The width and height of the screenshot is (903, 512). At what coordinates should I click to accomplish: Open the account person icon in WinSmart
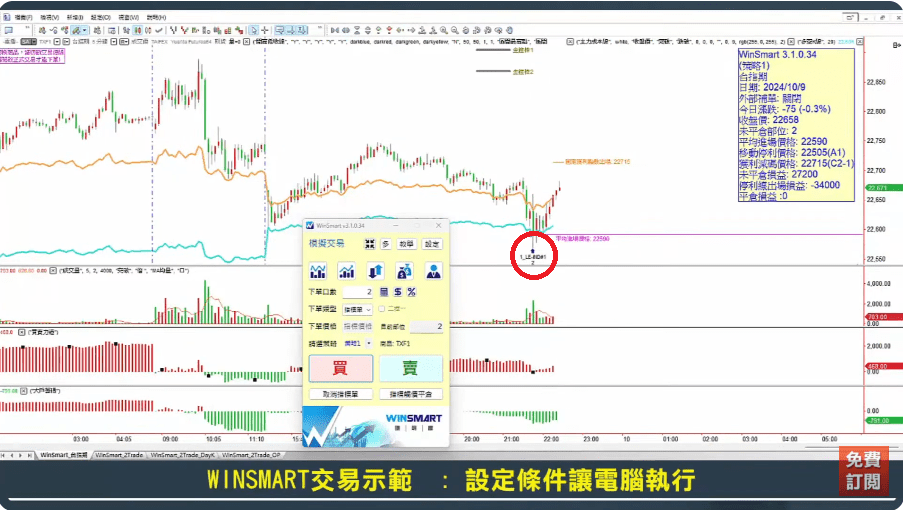434,271
